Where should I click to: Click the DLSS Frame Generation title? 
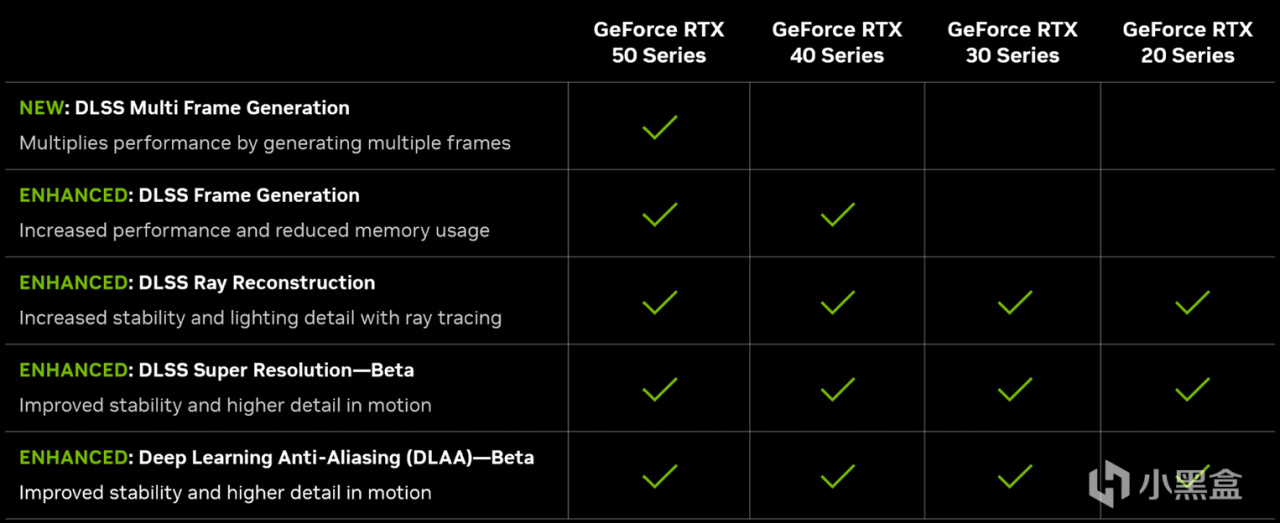pos(249,195)
